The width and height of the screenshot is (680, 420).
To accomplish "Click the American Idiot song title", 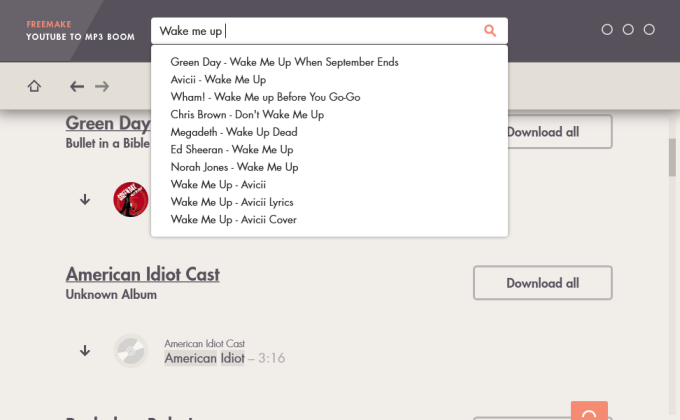I will [204, 358].
